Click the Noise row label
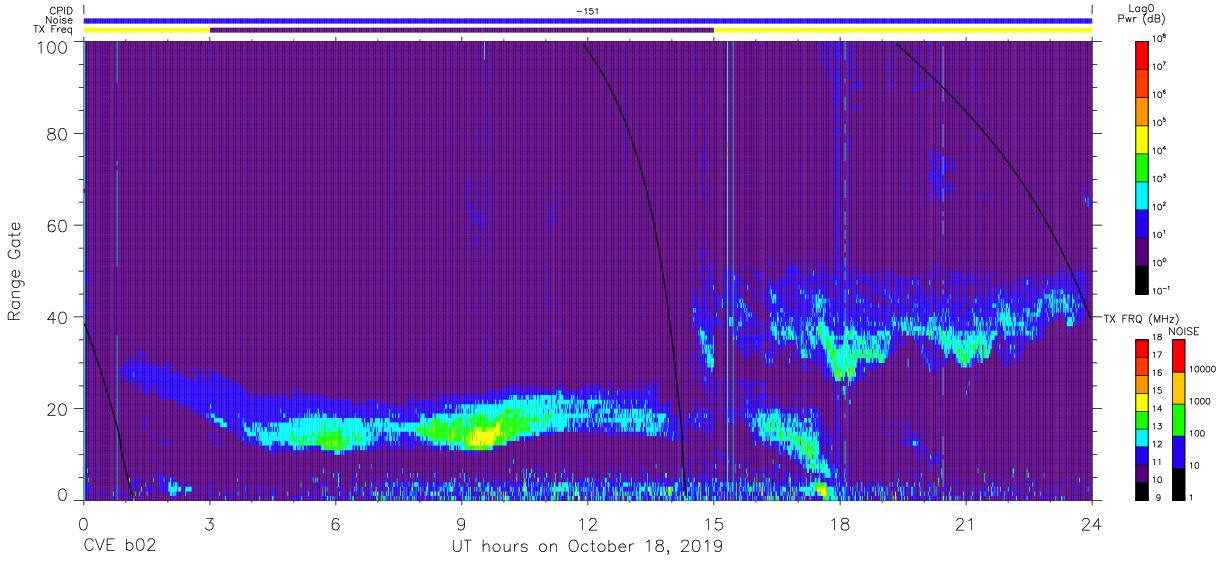 pyautogui.click(x=59, y=20)
